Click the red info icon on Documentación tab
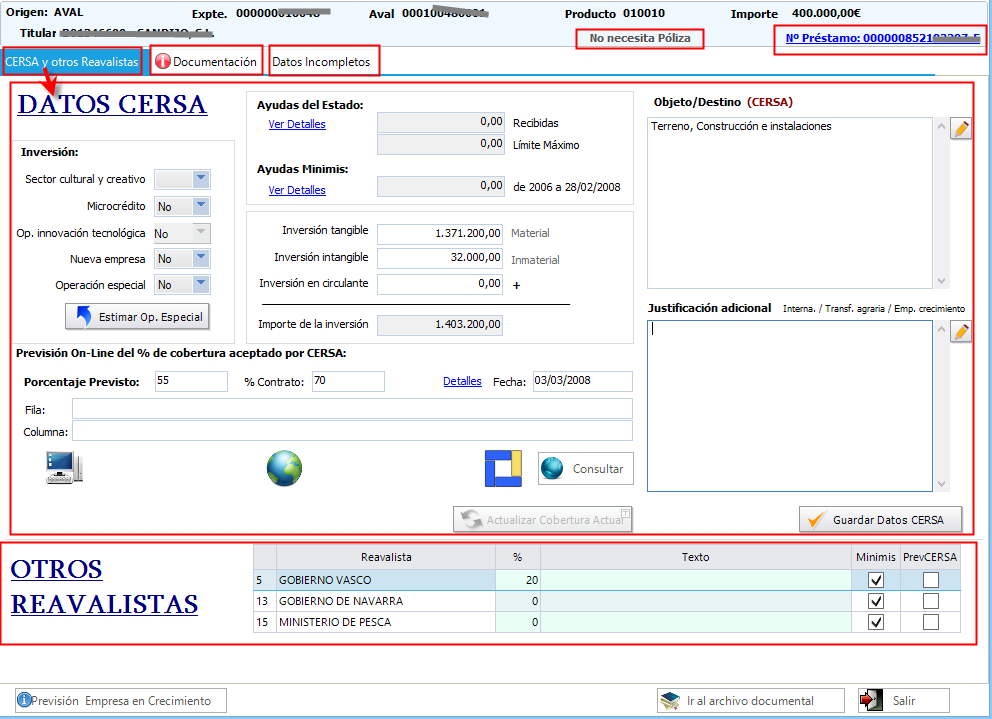Viewport: 992px width, 719px height. click(163, 61)
